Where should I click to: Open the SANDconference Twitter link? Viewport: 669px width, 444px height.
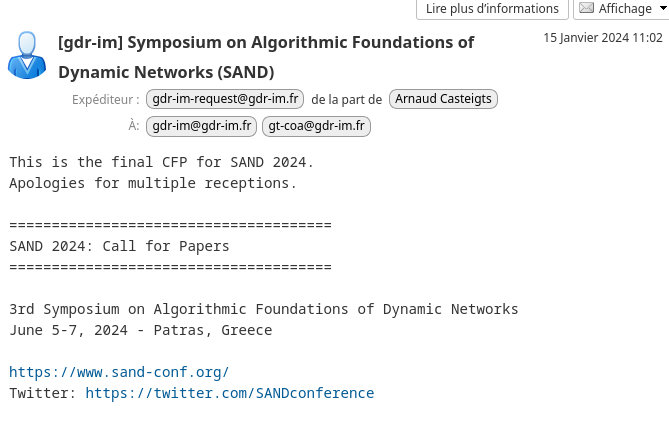click(230, 393)
